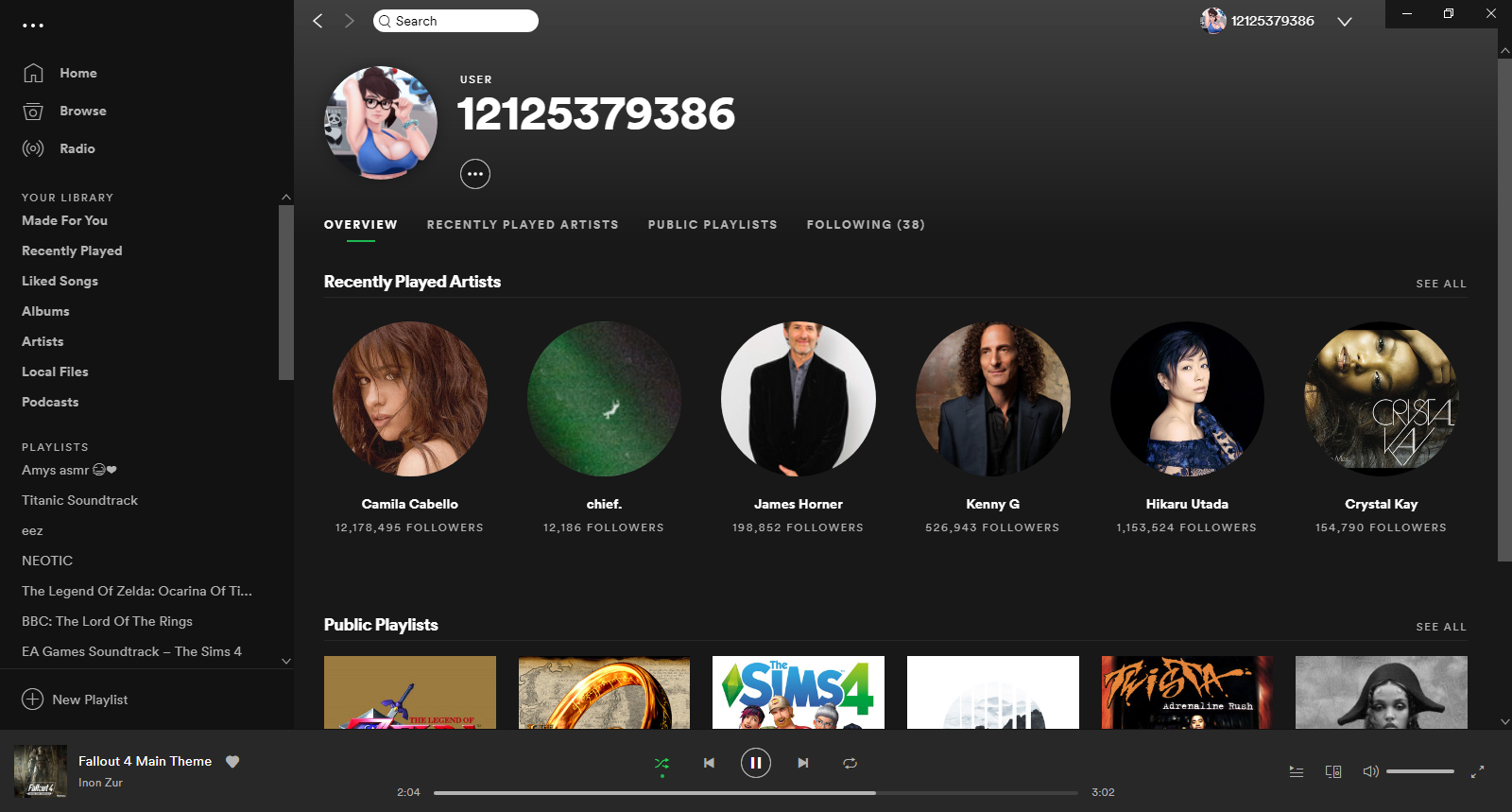Click the Browse icon in sidebar
The image size is (1512, 812).
click(x=33, y=111)
